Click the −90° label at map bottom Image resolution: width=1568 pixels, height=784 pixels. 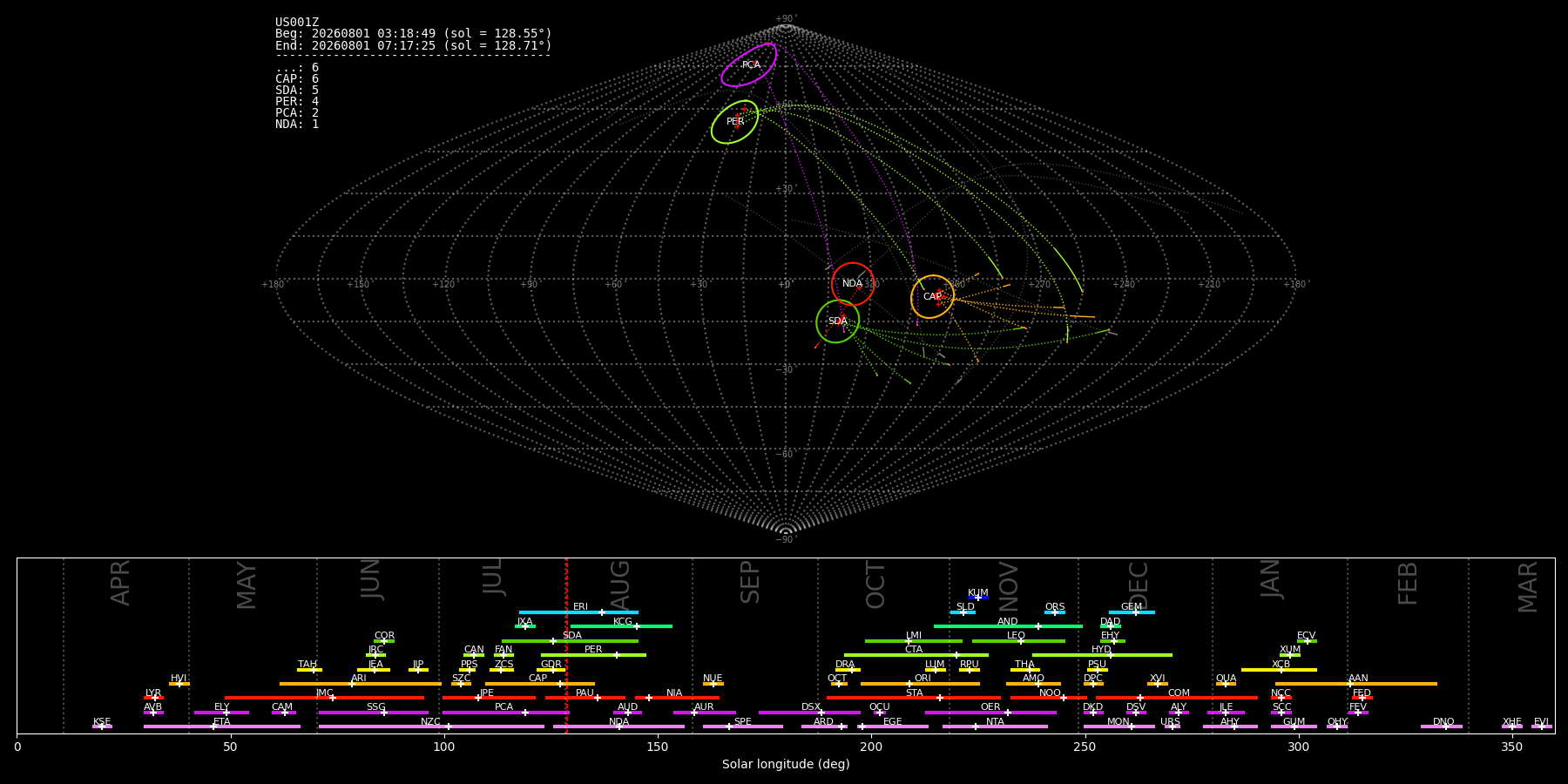click(x=786, y=539)
